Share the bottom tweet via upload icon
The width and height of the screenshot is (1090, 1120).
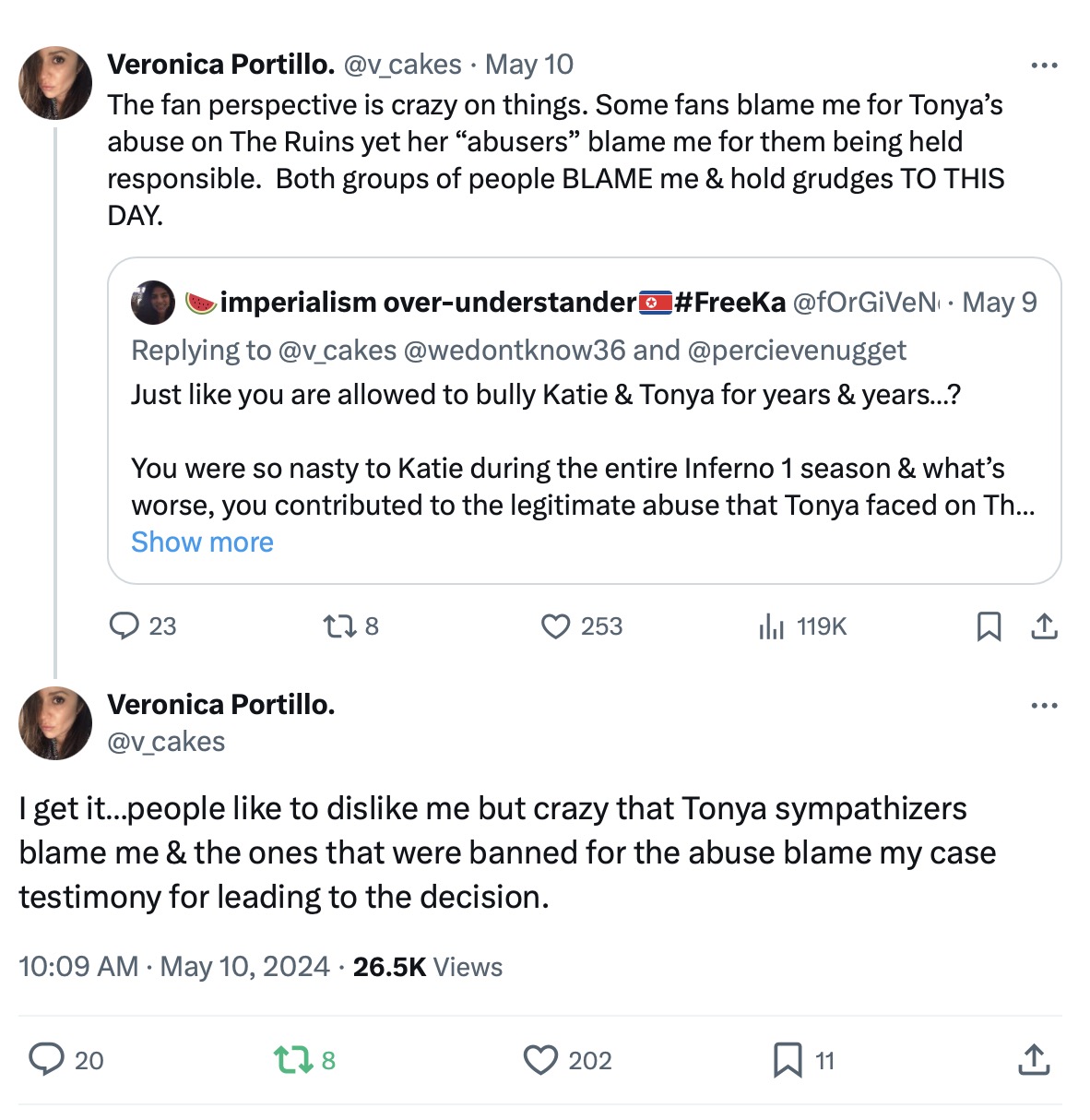click(x=1034, y=1059)
